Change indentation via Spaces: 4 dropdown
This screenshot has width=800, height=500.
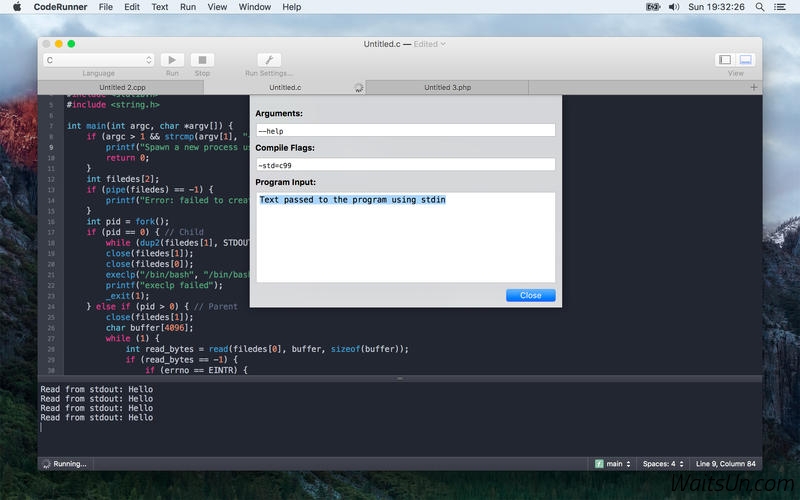click(x=664, y=464)
